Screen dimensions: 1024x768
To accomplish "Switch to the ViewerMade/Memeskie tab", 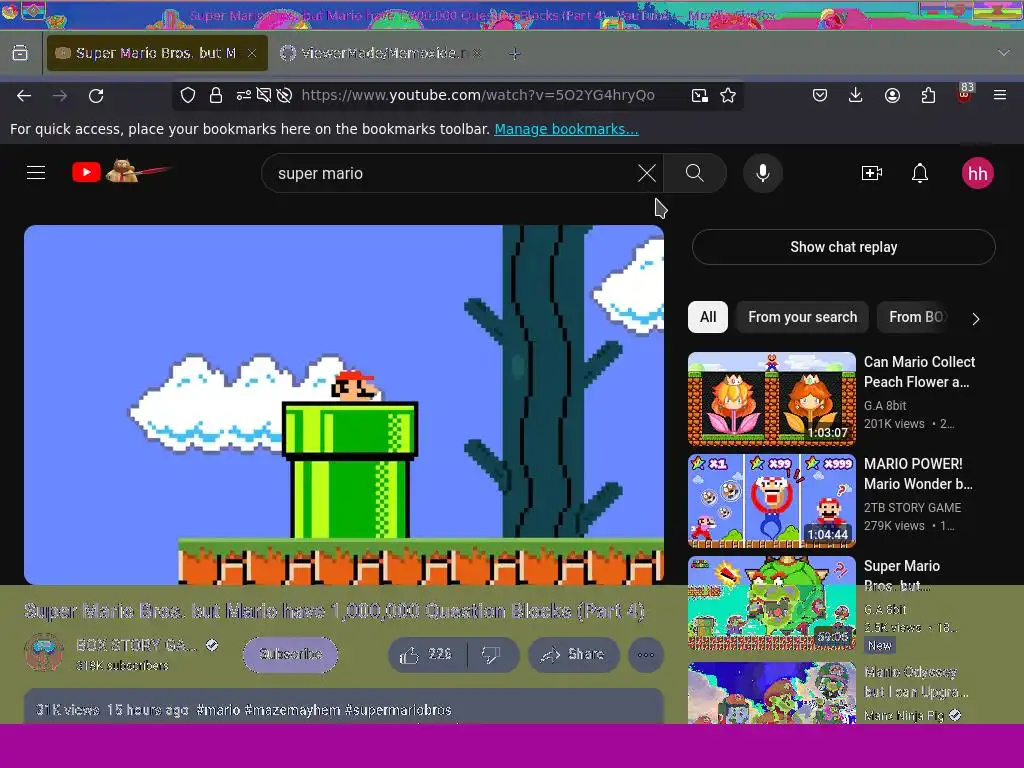I will click(x=382, y=53).
